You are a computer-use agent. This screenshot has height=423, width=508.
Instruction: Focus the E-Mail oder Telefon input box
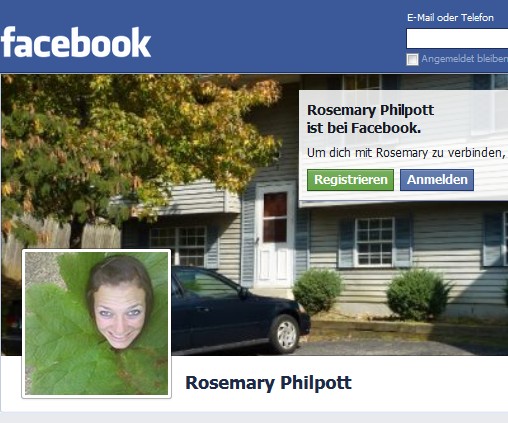pyautogui.click(x=457, y=38)
